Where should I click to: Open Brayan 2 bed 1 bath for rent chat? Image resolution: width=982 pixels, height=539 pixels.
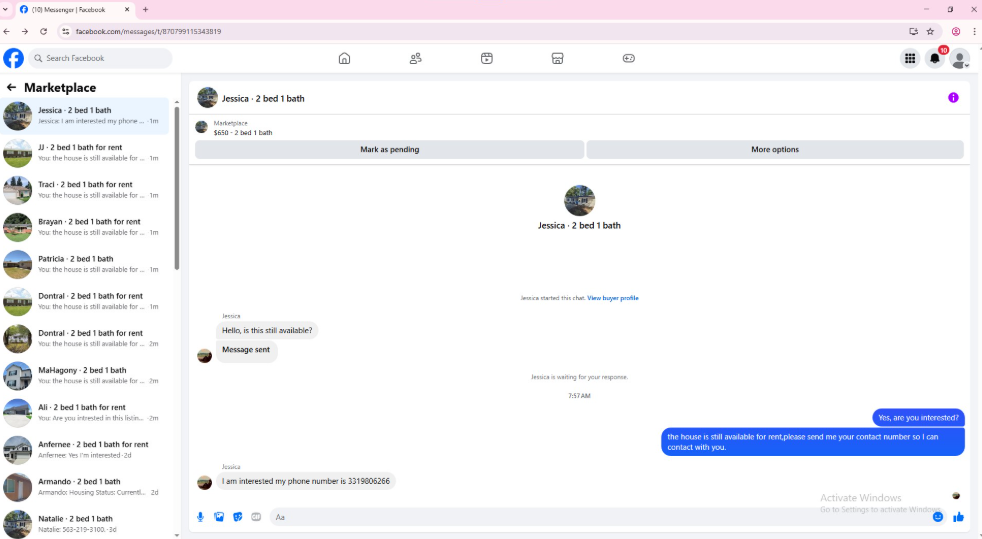tap(85, 227)
